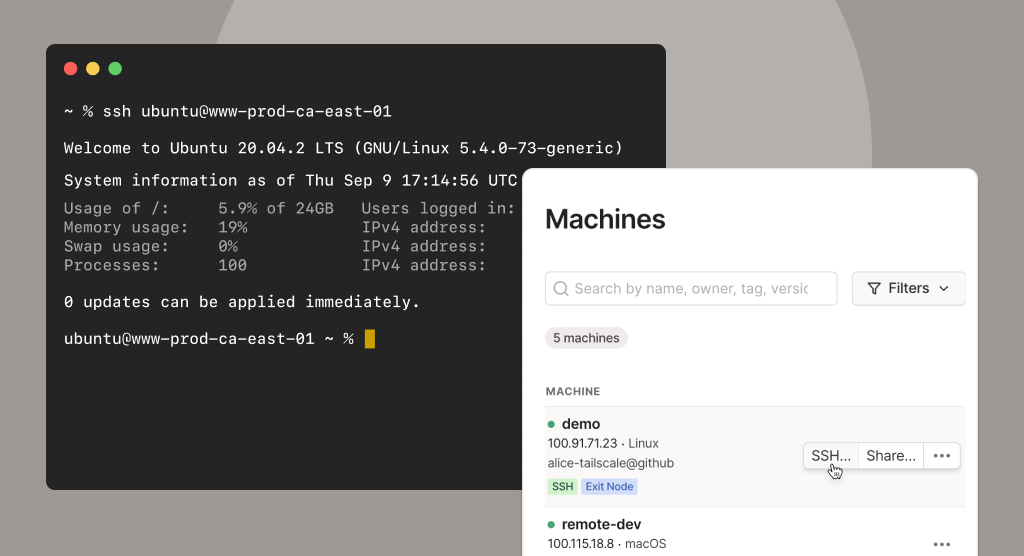Open the demo machine name link
This screenshot has width=1024, height=556.
coord(581,424)
